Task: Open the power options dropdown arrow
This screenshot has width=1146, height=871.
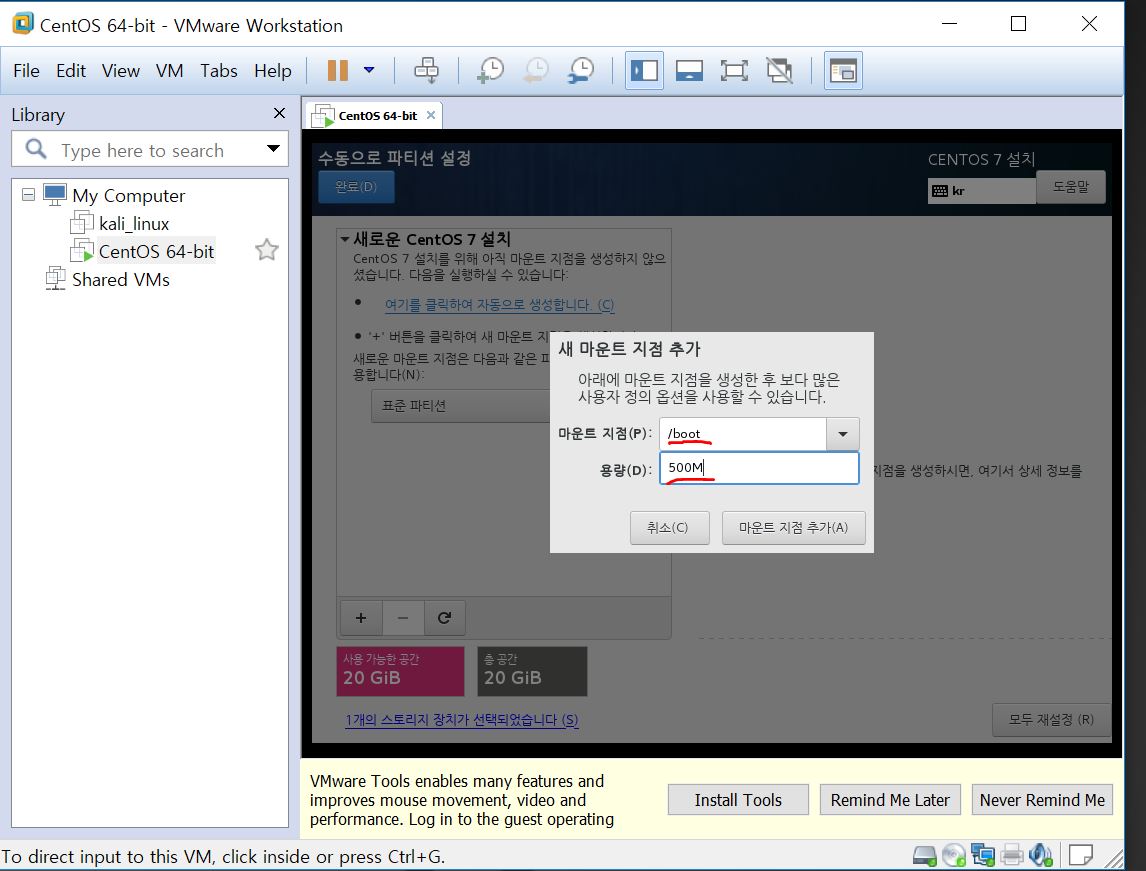Action: [x=369, y=70]
